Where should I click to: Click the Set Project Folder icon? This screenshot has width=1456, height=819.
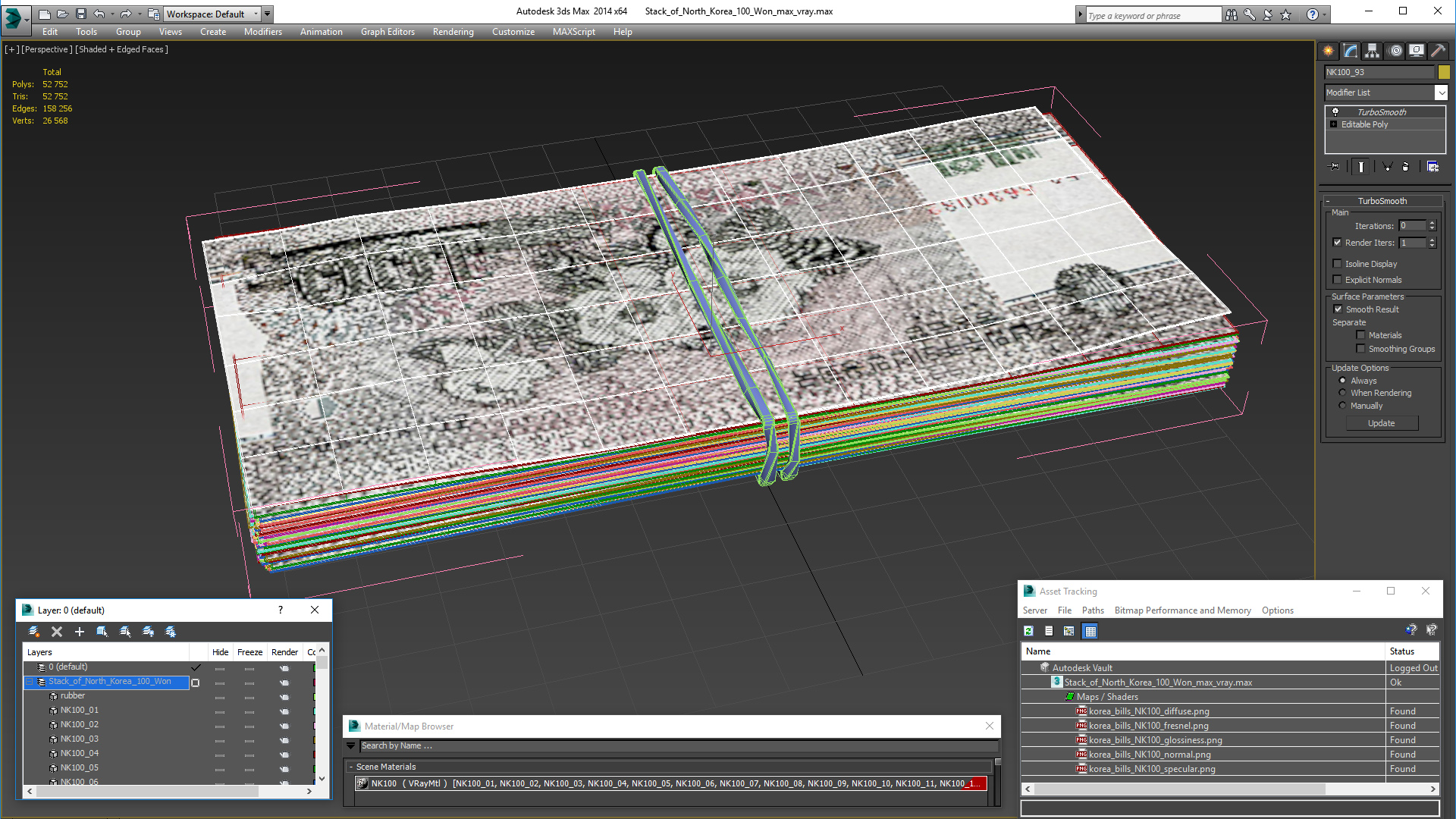154,14
